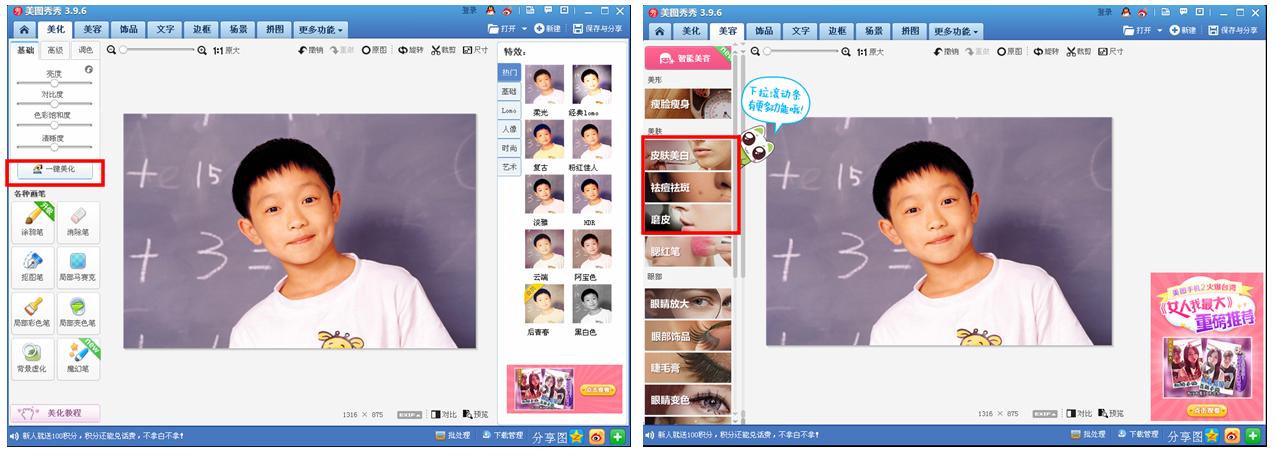Click 1:1 原大 in 美化 window
Viewport: 1276px width, 458px height.
coord(226,50)
